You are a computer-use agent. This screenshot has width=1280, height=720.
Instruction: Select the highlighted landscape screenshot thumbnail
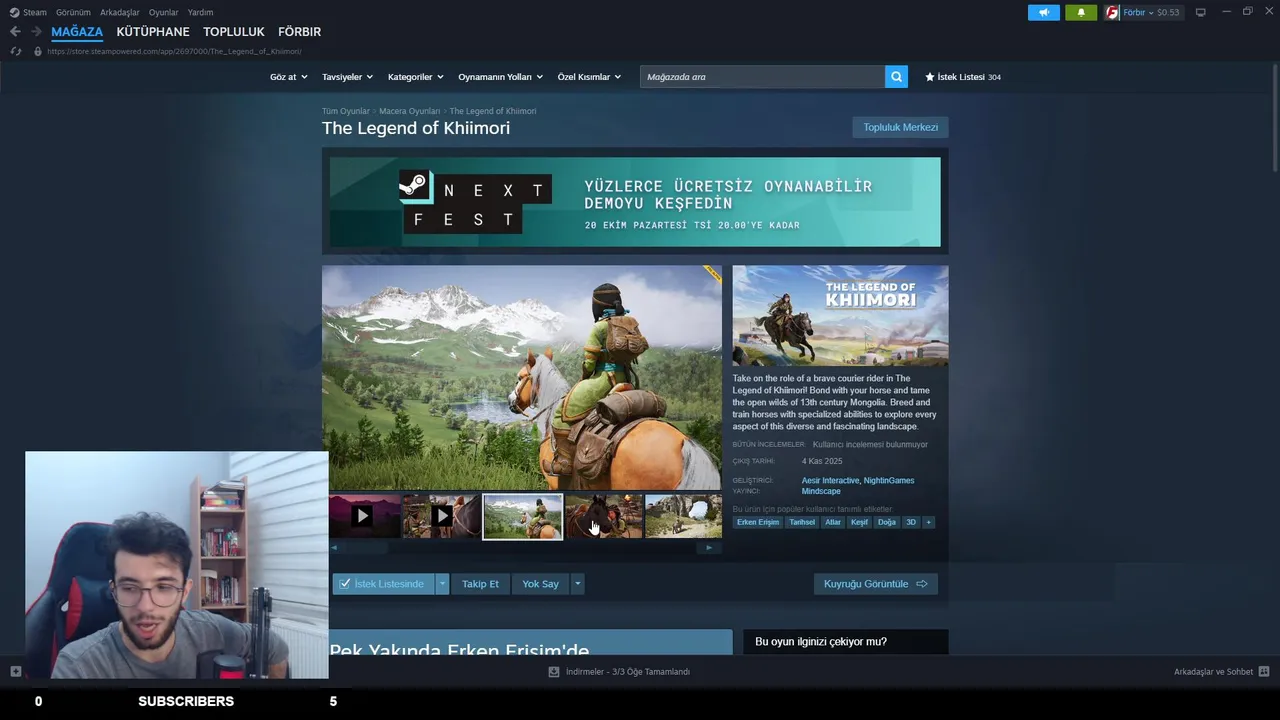[523, 516]
